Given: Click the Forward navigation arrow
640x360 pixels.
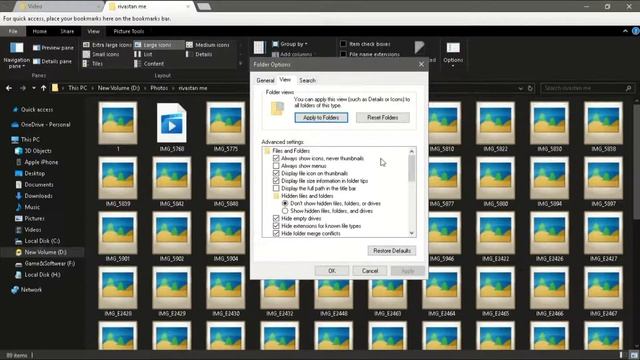Looking at the screenshot, I should click(x=22, y=88).
